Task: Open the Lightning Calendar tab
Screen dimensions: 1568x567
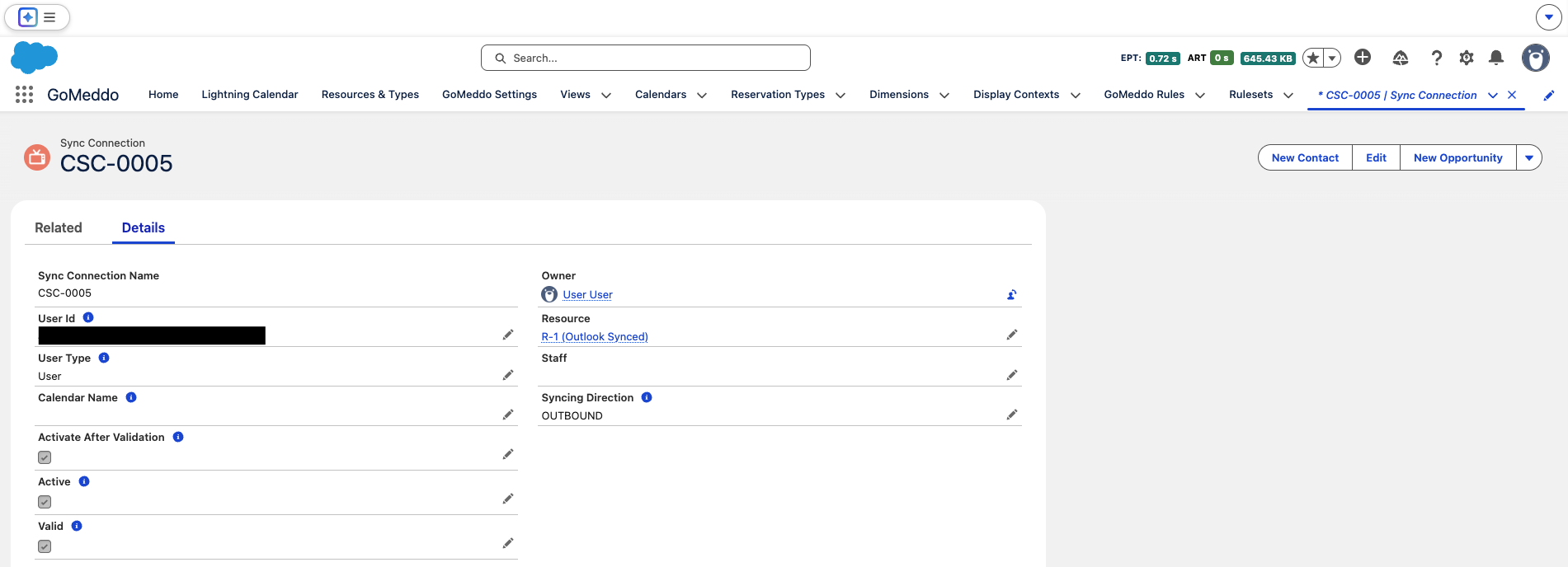Action: pos(250,95)
